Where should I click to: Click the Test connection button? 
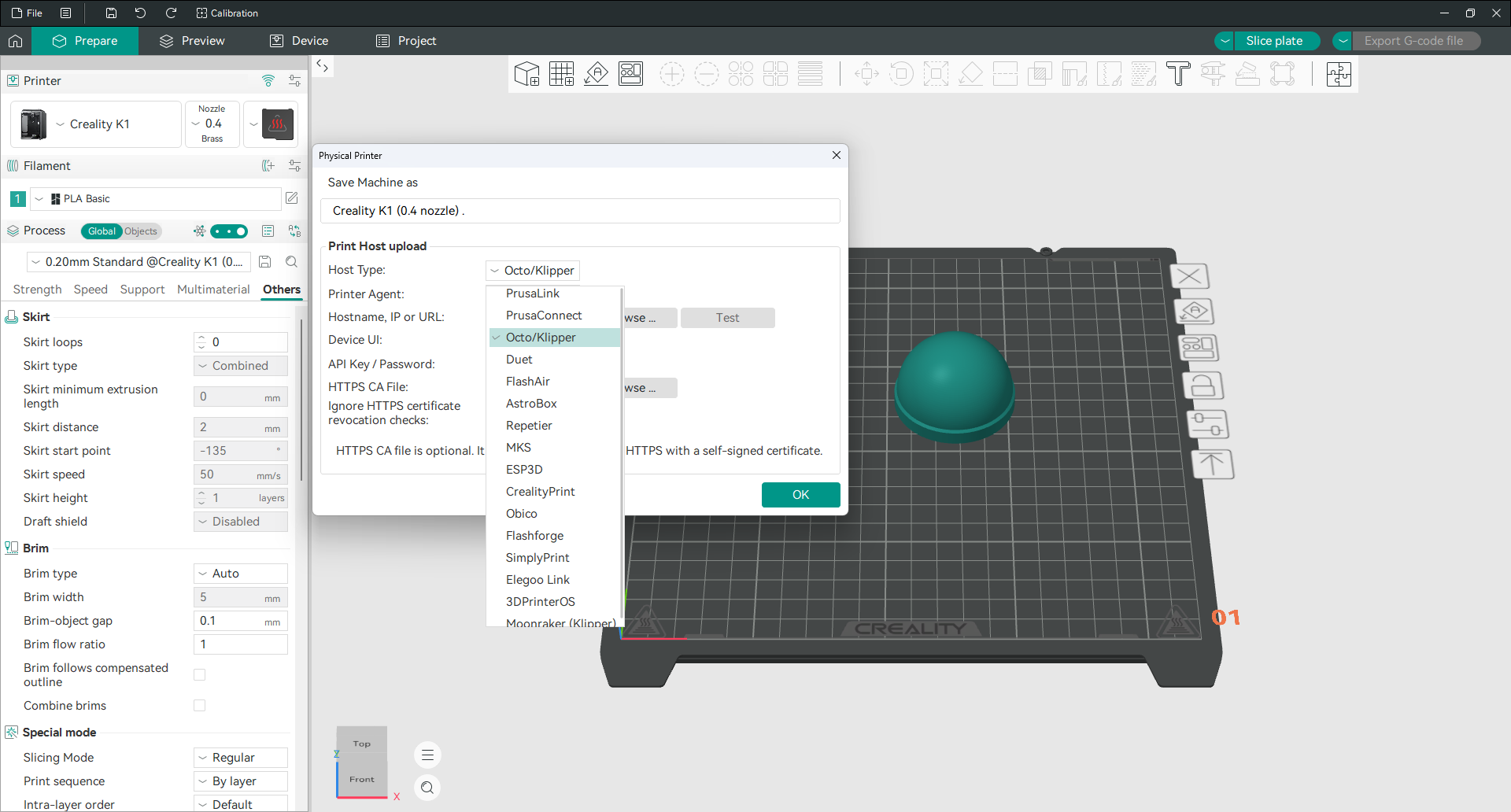(x=728, y=318)
